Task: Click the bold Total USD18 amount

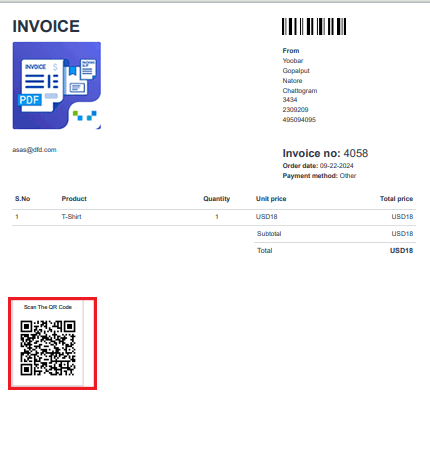Action: pyautogui.click(x=401, y=251)
